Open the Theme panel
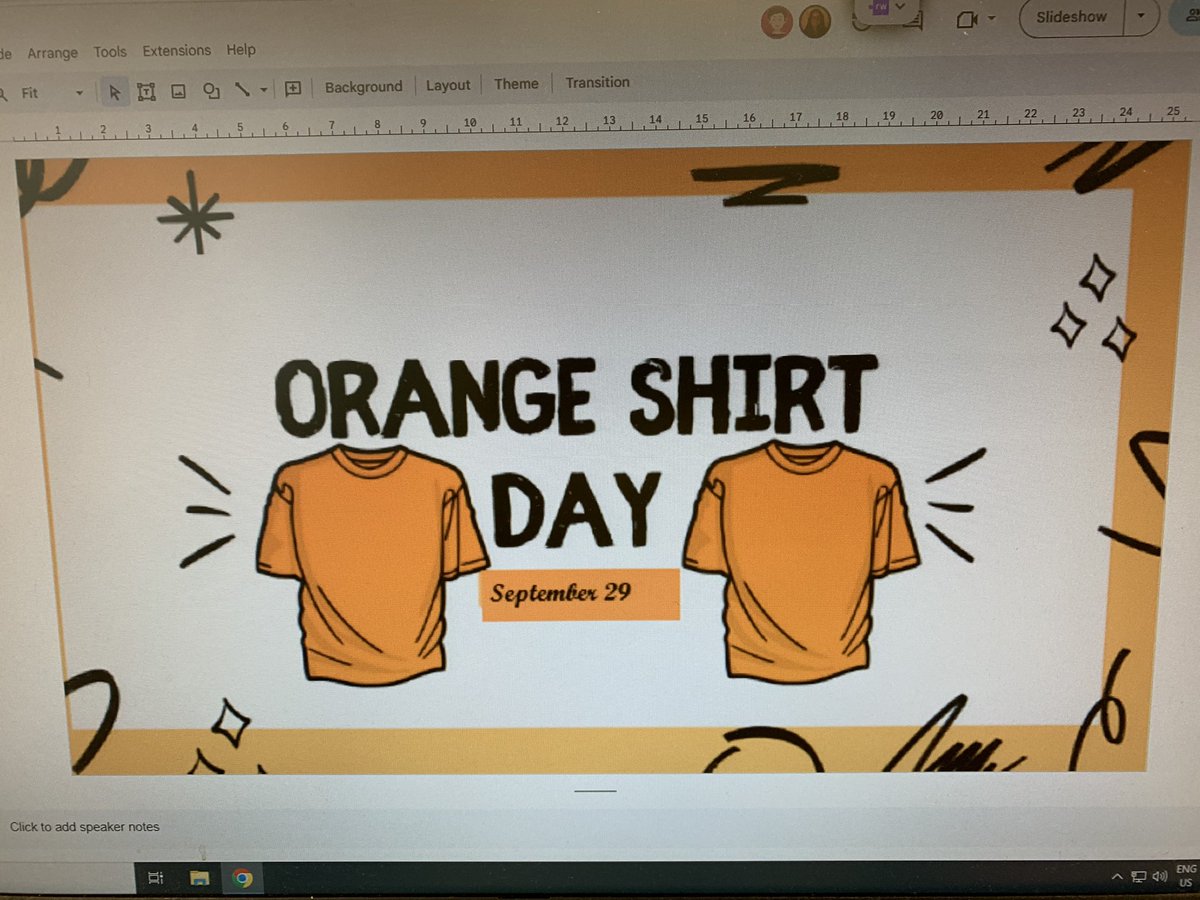Screen dimensions: 1200x900 tap(516, 84)
